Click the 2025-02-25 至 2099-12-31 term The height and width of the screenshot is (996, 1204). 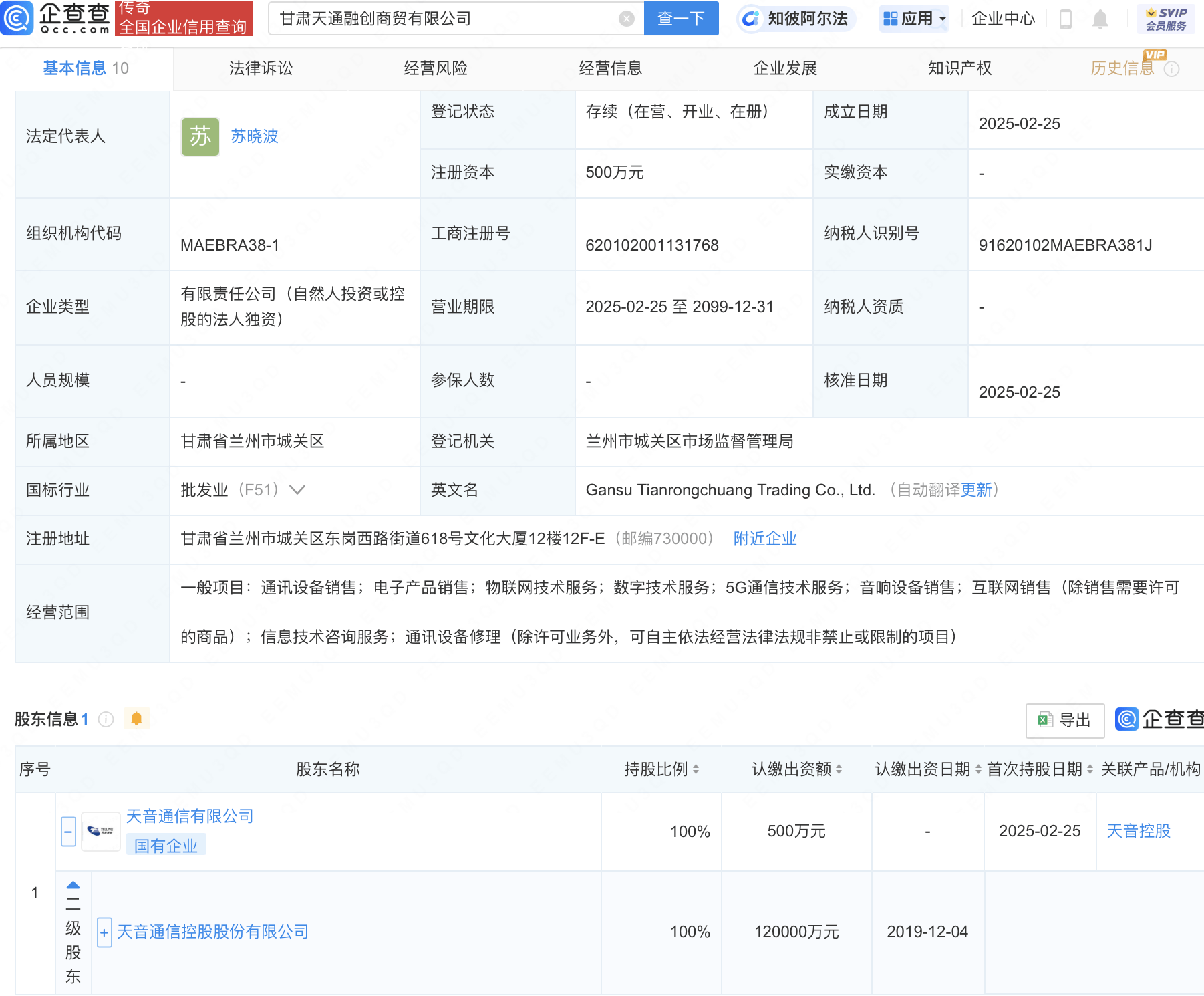tap(680, 307)
